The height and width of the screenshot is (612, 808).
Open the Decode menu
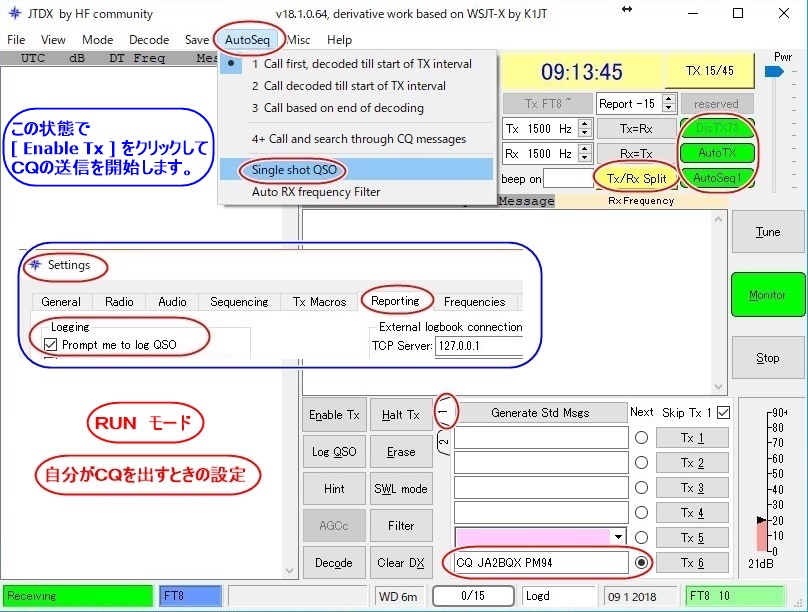point(149,40)
